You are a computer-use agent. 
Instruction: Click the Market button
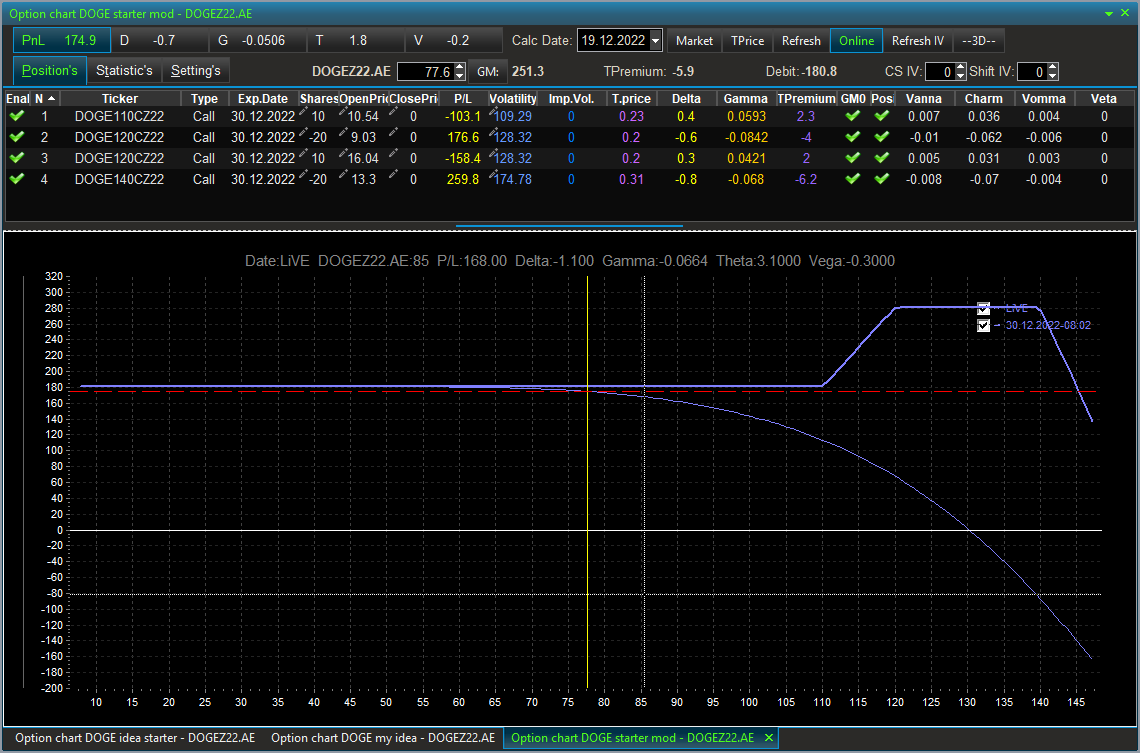694,41
